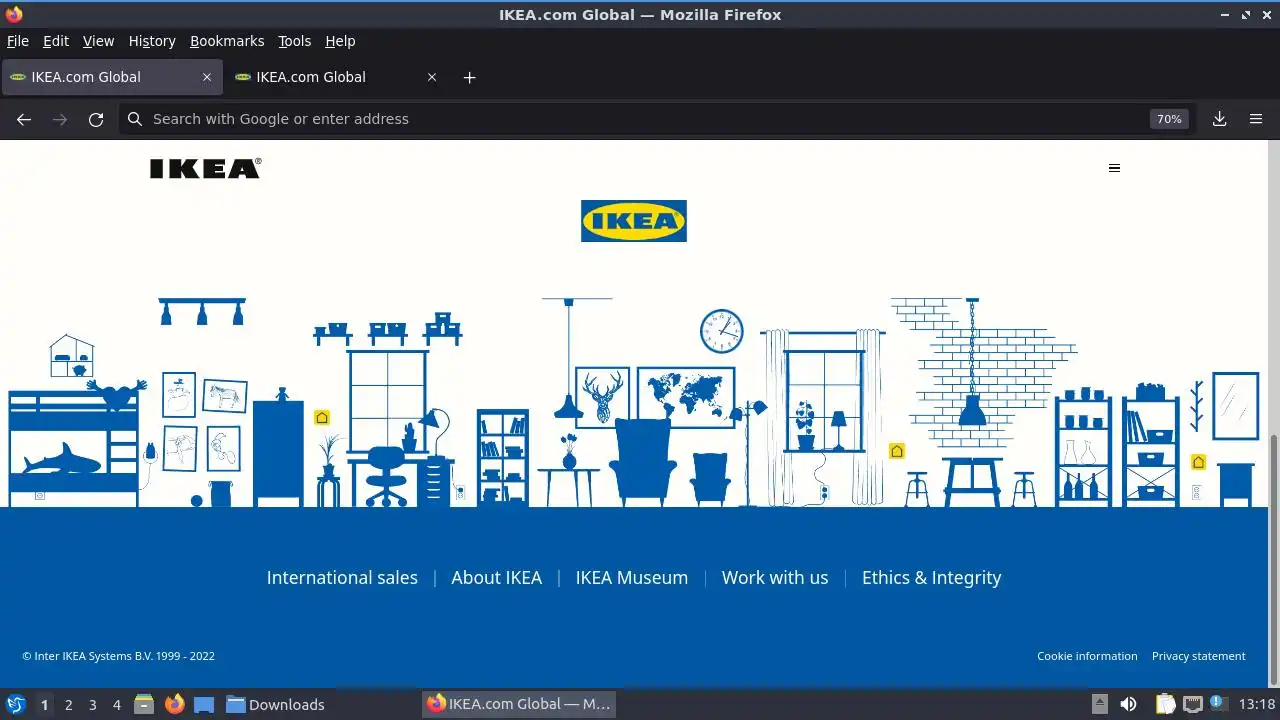This screenshot has width=1280, height=720.
Task: Click the yellow house hotspot near shelving units
Action: (1198, 462)
